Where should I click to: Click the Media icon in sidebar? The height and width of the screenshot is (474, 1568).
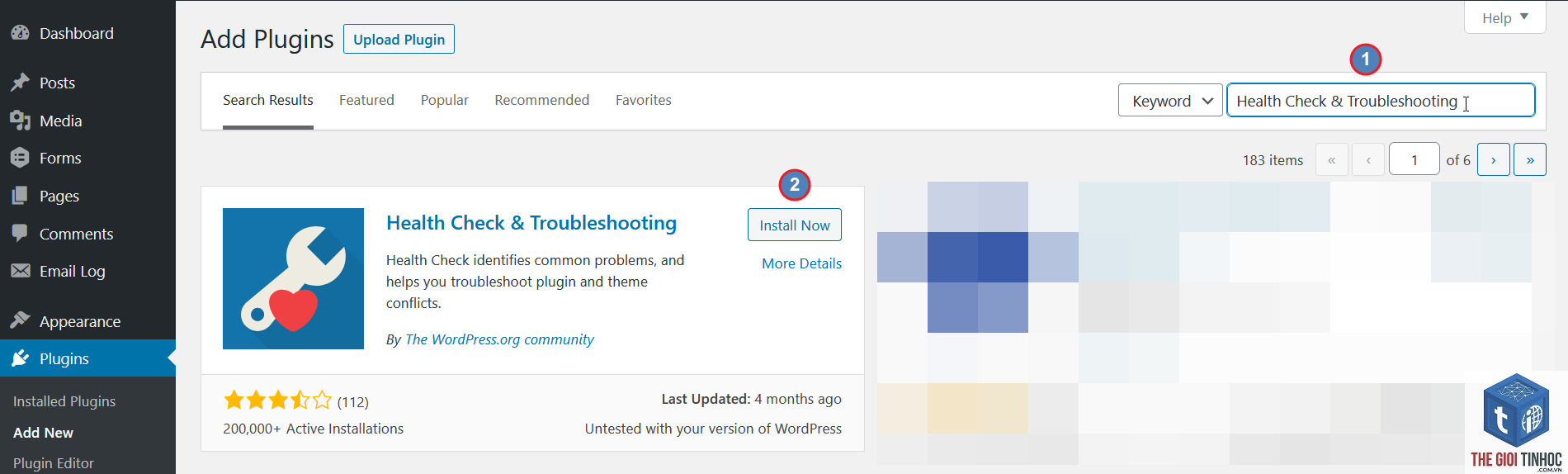click(x=21, y=121)
